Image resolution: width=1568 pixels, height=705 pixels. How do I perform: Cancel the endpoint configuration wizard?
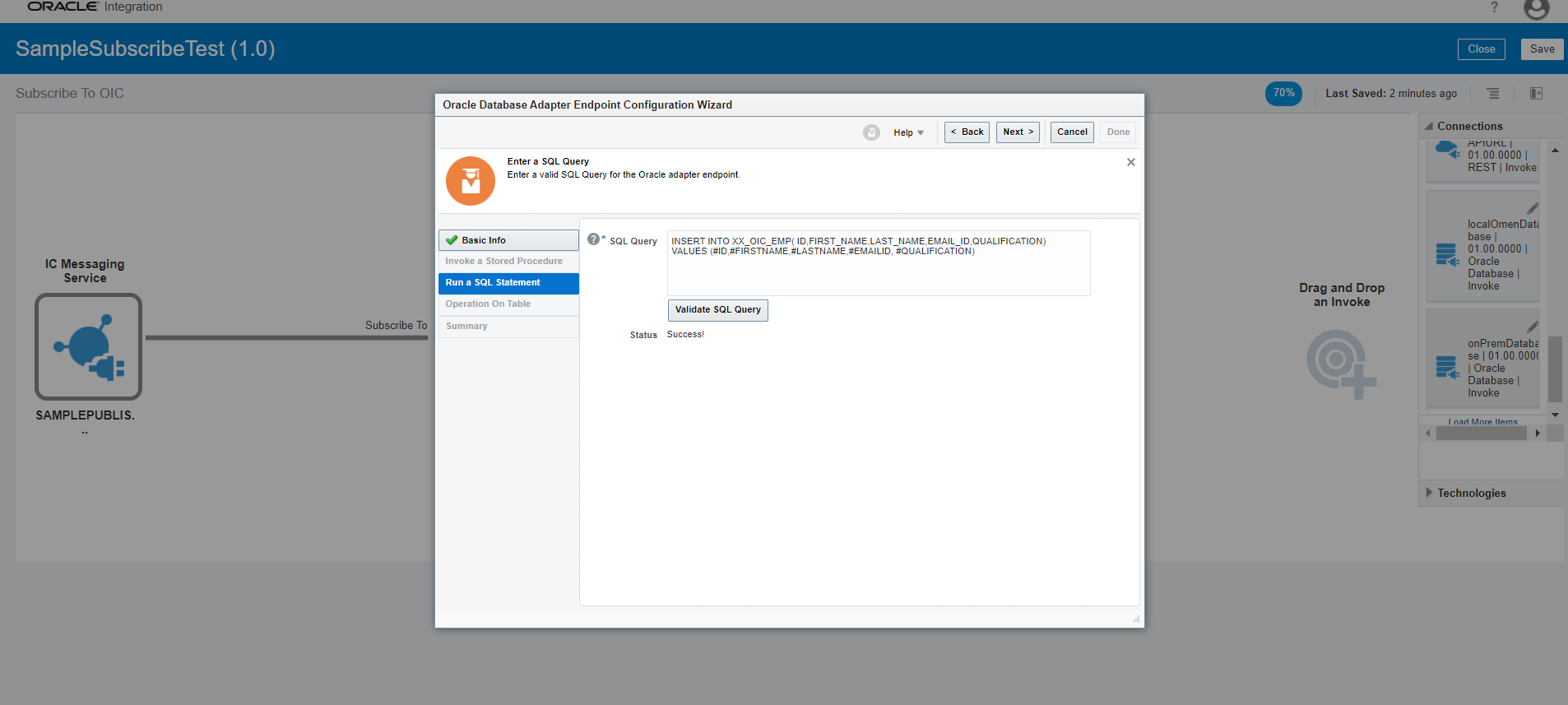pyautogui.click(x=1072, y=132)
